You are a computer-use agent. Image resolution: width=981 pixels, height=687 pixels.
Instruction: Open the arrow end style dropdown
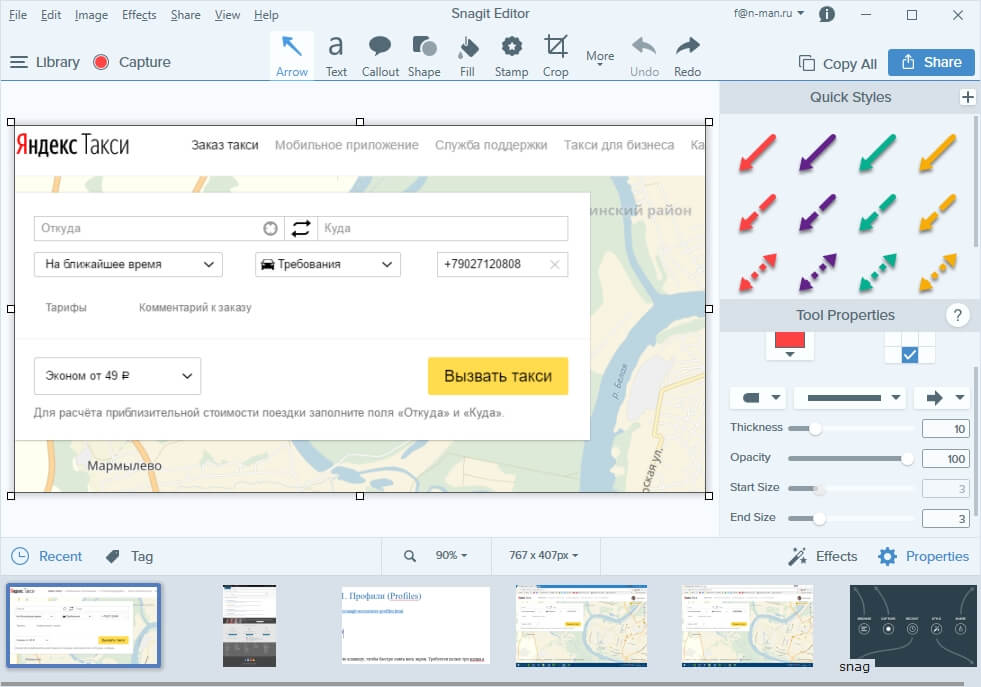(942, 398)
